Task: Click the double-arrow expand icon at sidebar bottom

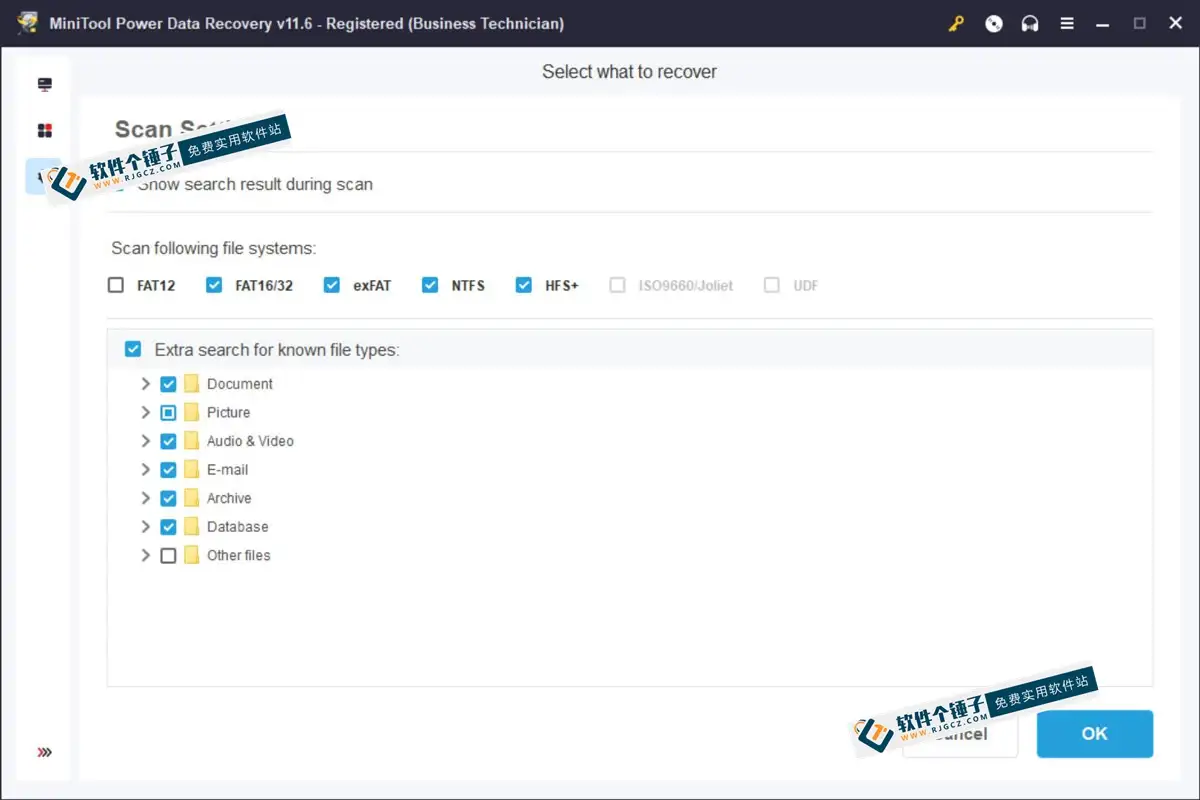Action: click(x=43, y=752)
